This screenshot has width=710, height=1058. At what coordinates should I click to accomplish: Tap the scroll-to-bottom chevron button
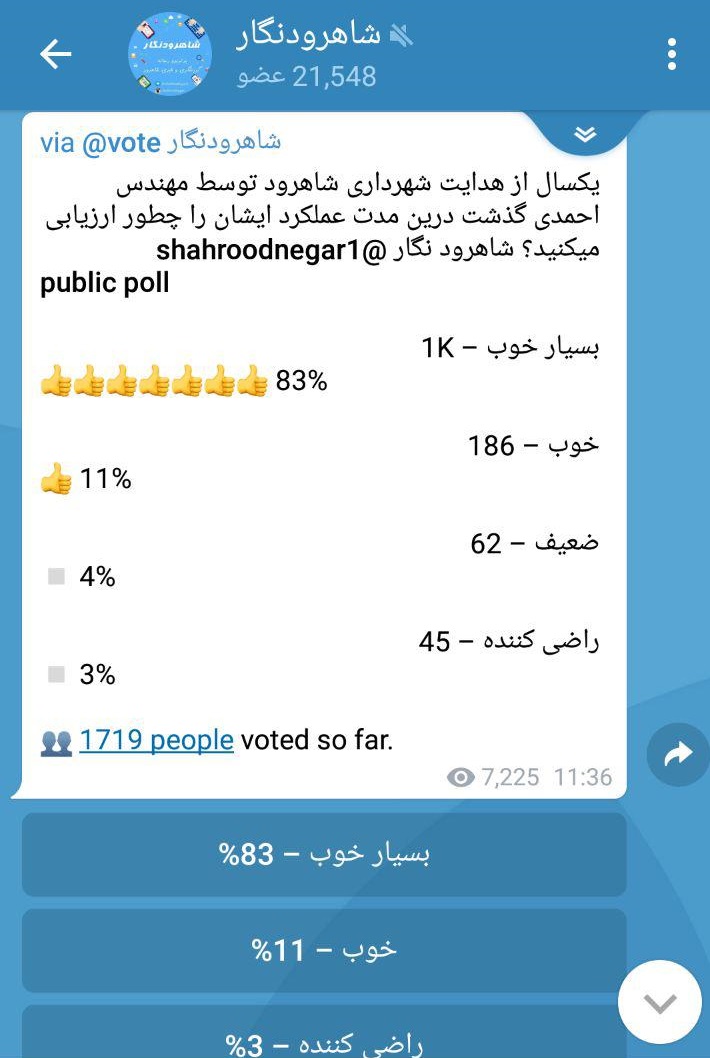660,1003
